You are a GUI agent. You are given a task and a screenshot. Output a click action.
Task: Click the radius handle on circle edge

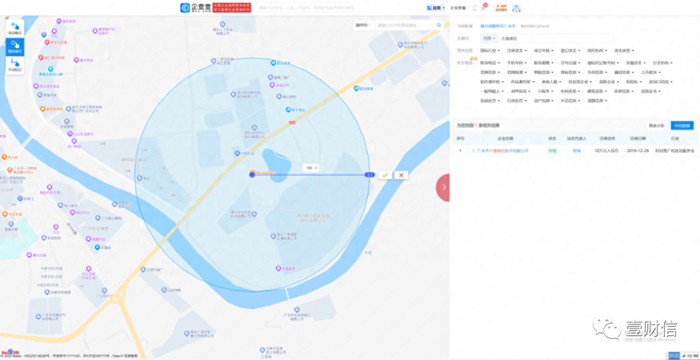coord(369,175)
